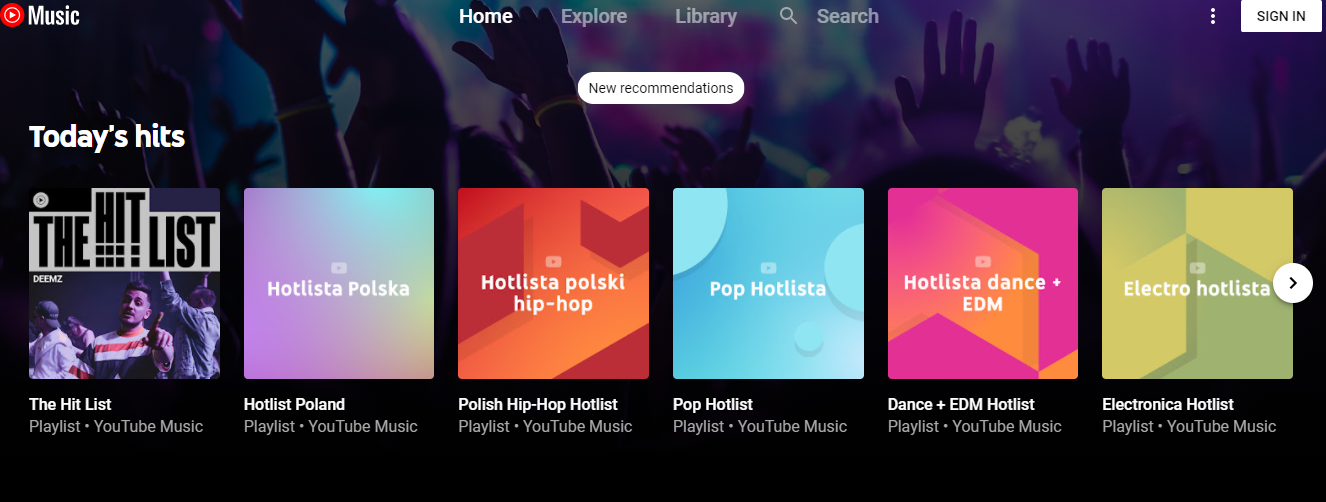Click The Hit List title link
Screen dimensions: 1326x502
[x=70, y=404]
